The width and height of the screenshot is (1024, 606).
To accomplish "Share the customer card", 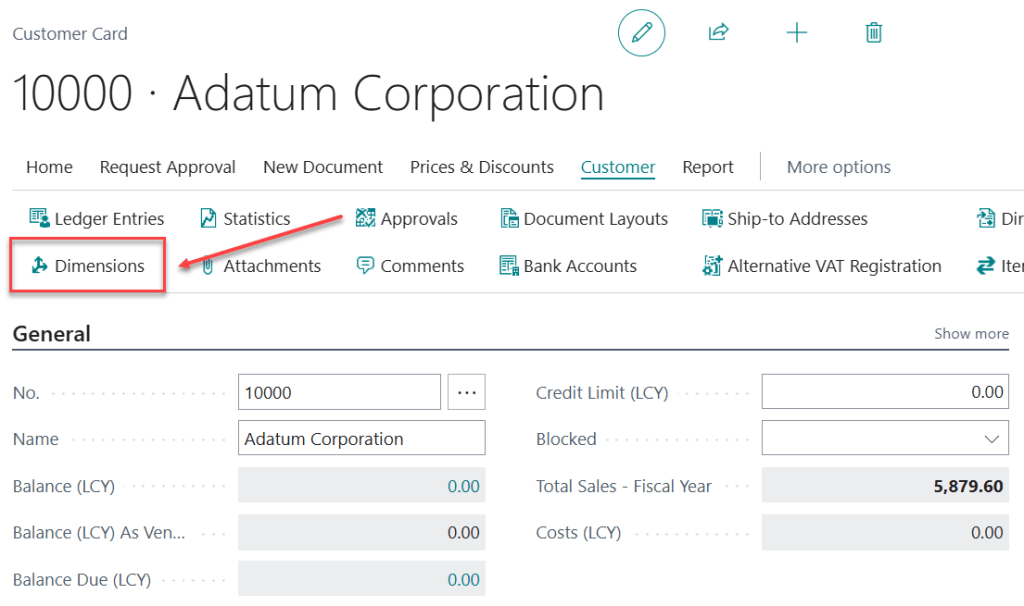I will tap(718, 32).
